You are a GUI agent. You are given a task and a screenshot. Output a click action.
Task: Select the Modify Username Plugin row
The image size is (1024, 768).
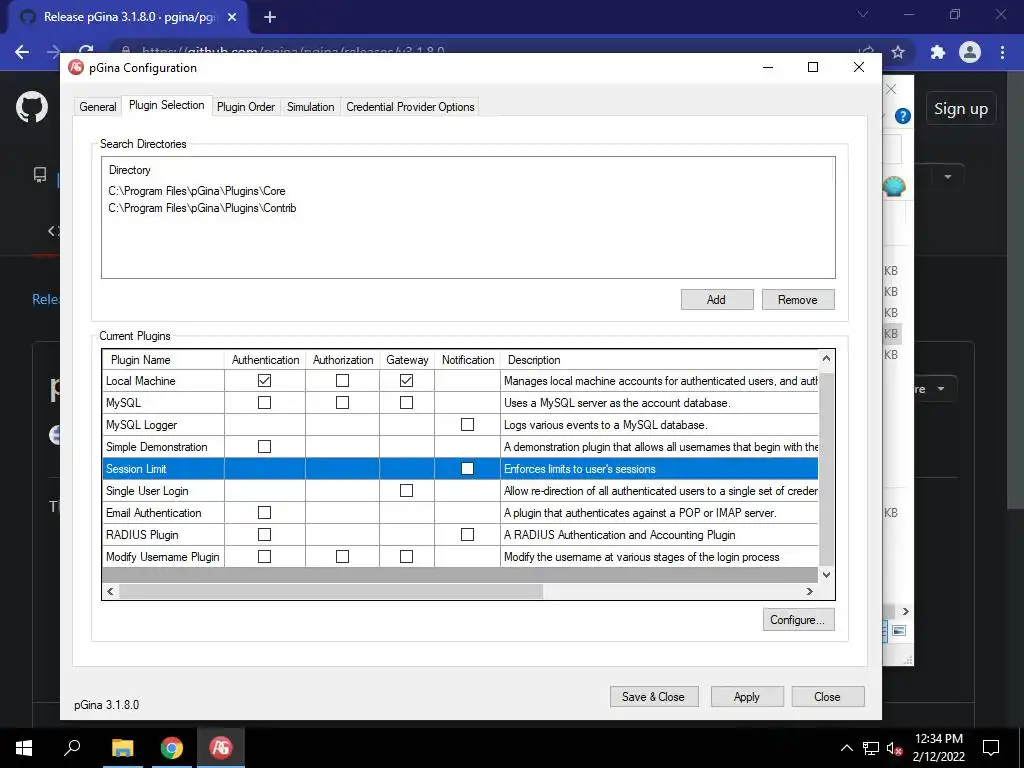pos(460,556)
